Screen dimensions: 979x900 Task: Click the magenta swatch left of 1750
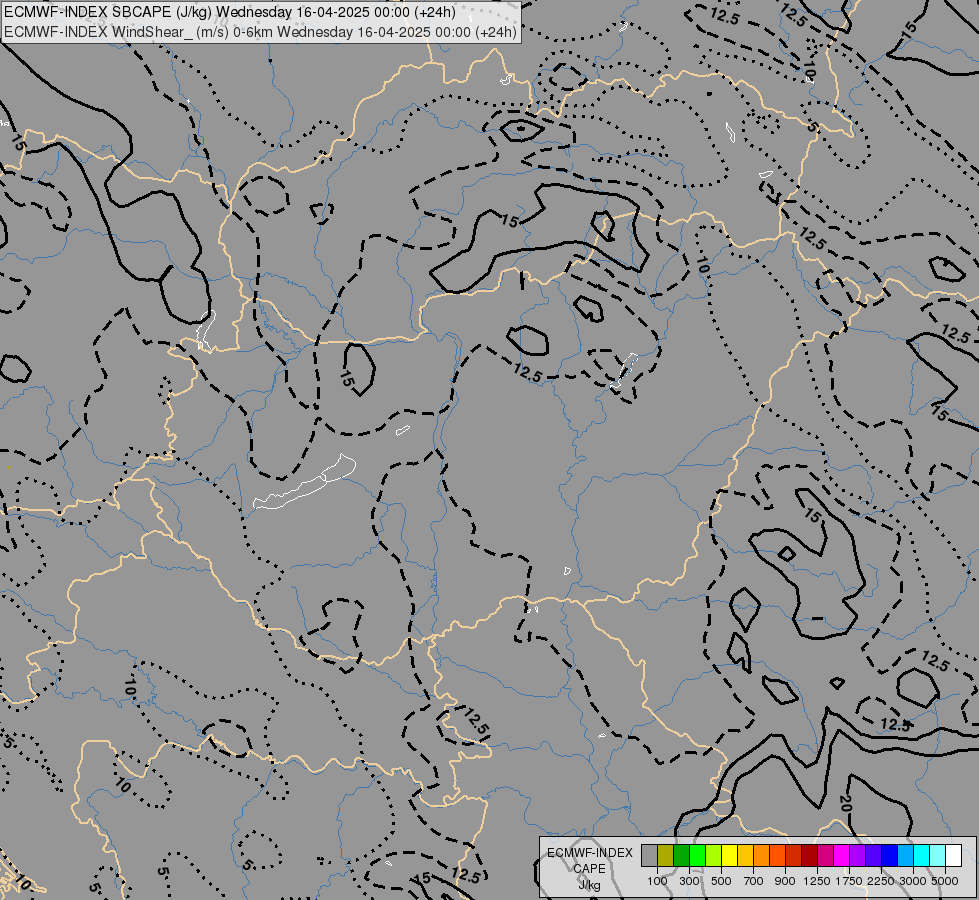point(841,855)
